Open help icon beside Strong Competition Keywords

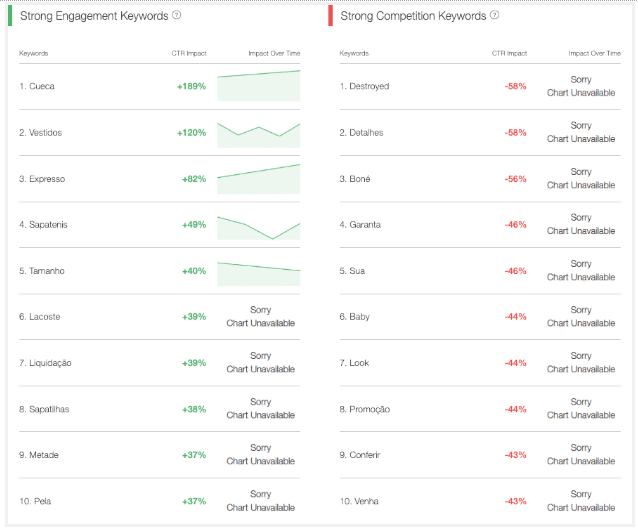pos(494,15)
